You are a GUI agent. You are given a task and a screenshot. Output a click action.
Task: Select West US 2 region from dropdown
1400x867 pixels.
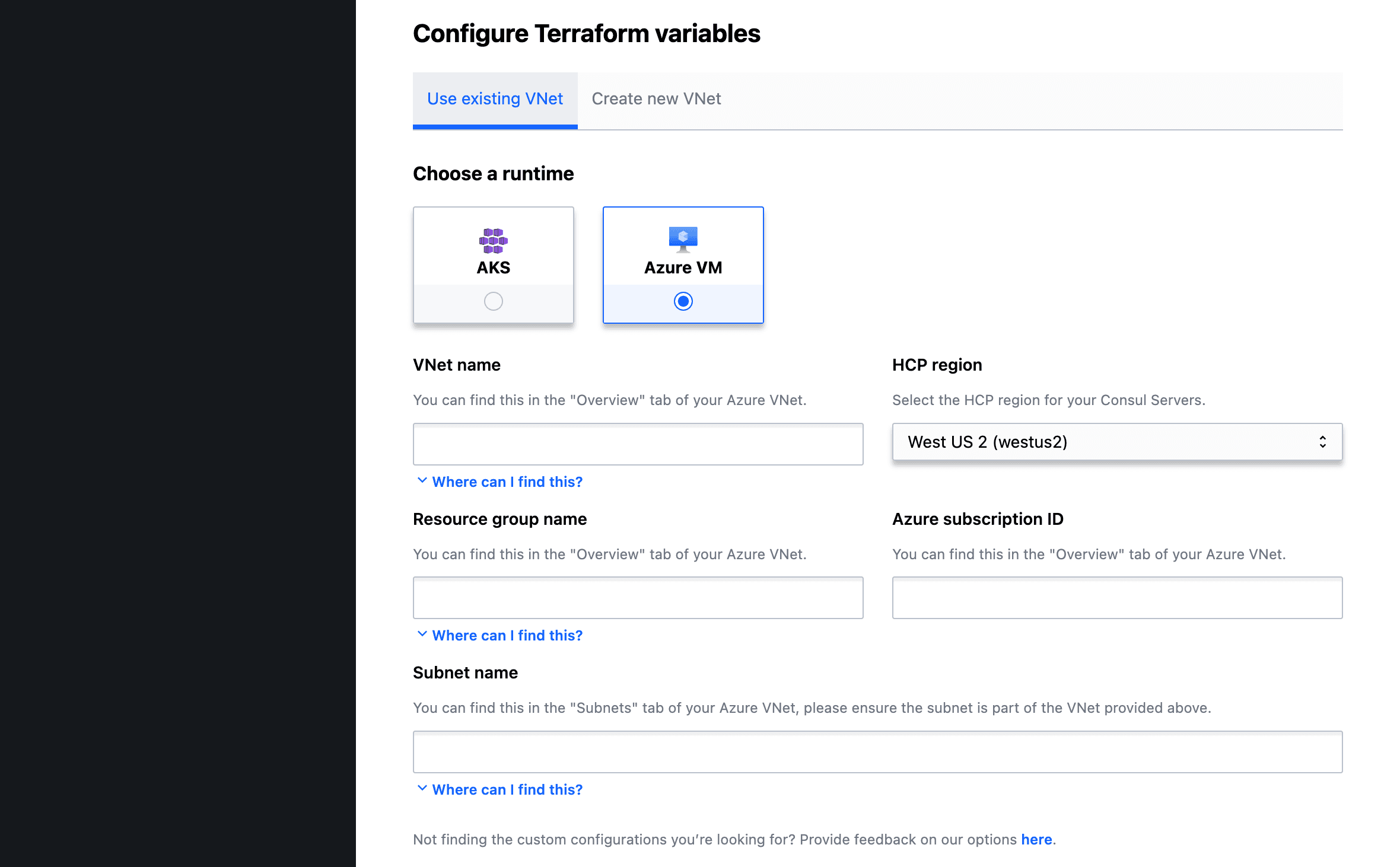1117,442
